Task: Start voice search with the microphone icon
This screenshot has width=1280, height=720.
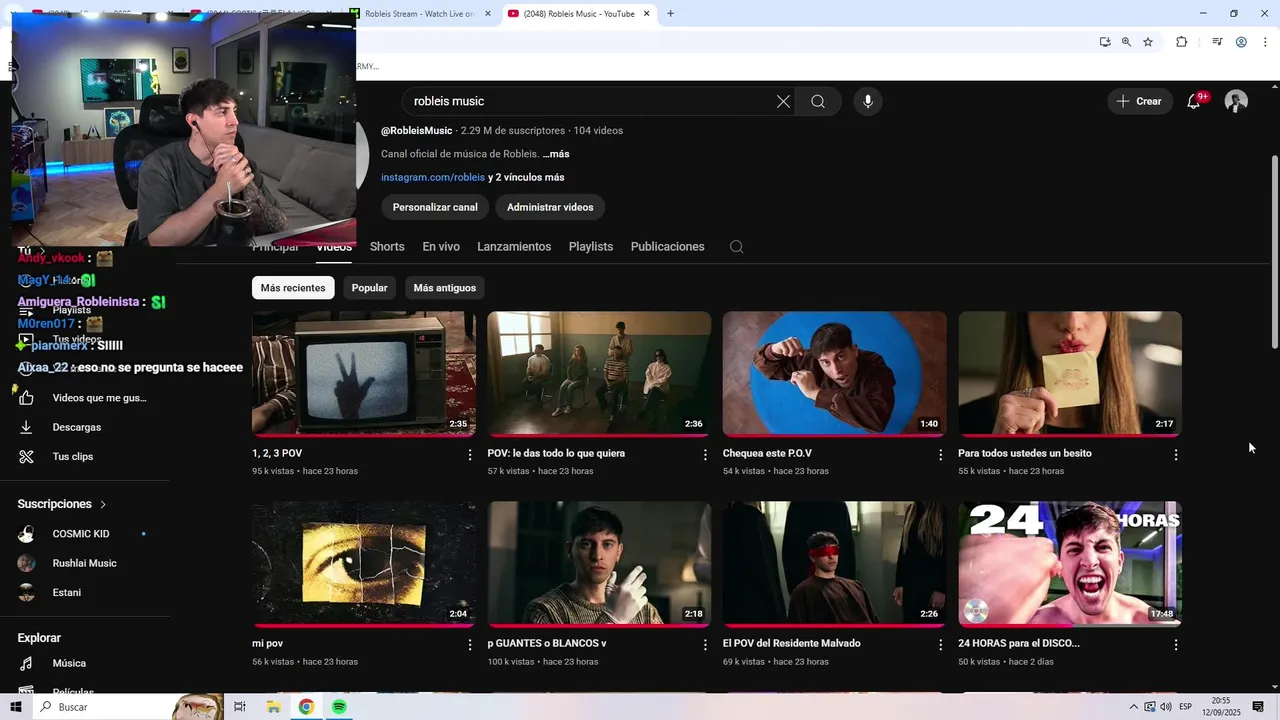Action: pyautogui.click(x=868, y=101)
